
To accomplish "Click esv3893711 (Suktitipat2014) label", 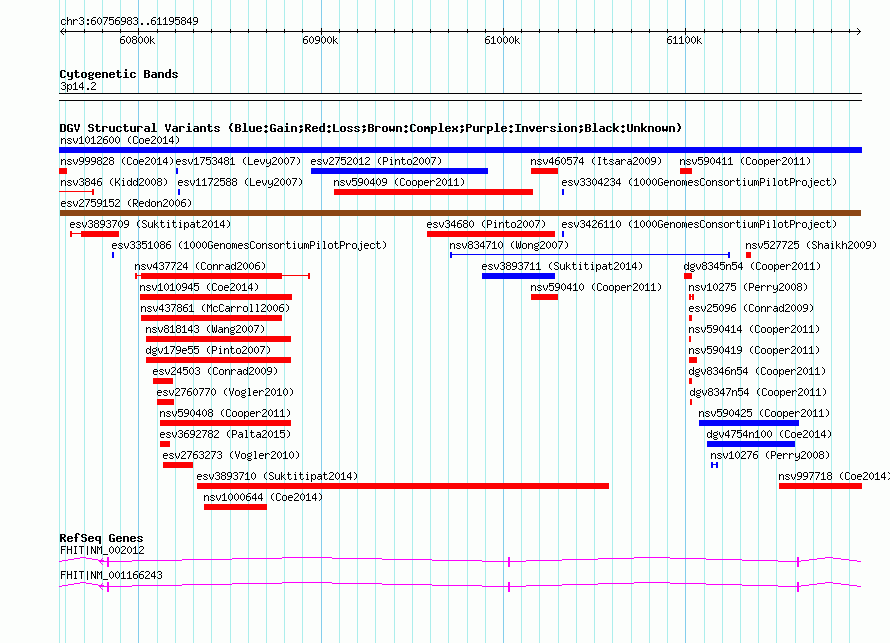I will tap(562, 266).
